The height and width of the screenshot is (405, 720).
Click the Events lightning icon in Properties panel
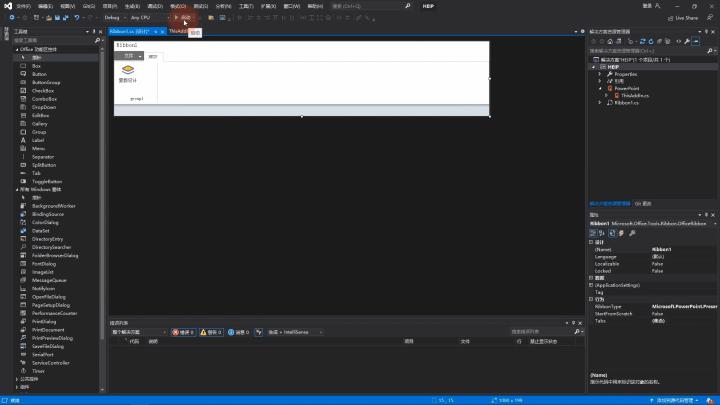(622, 233)
